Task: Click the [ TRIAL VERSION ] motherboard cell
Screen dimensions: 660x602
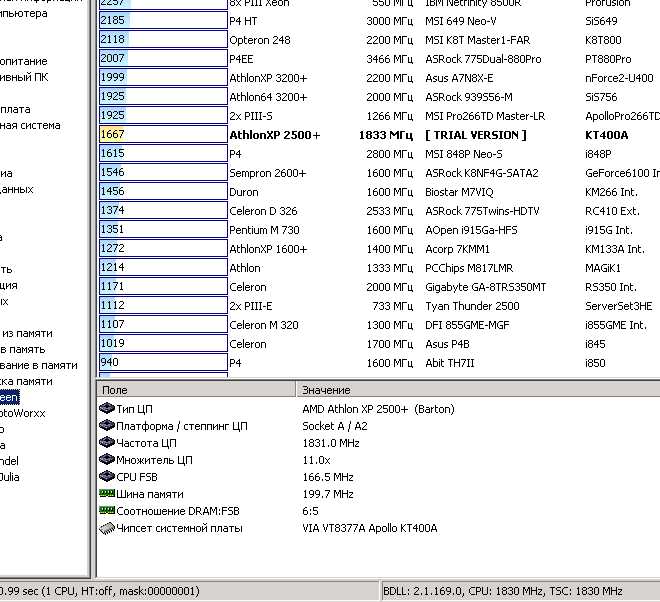Action: tap(476, 135)
